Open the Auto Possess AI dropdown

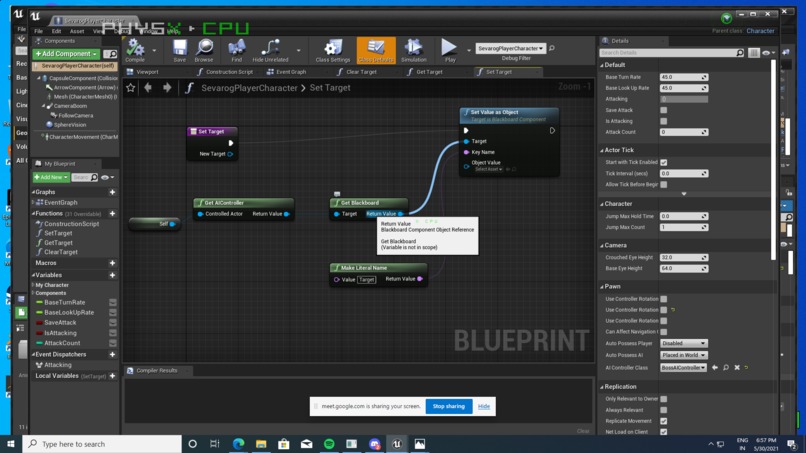(x=684, y=355)
